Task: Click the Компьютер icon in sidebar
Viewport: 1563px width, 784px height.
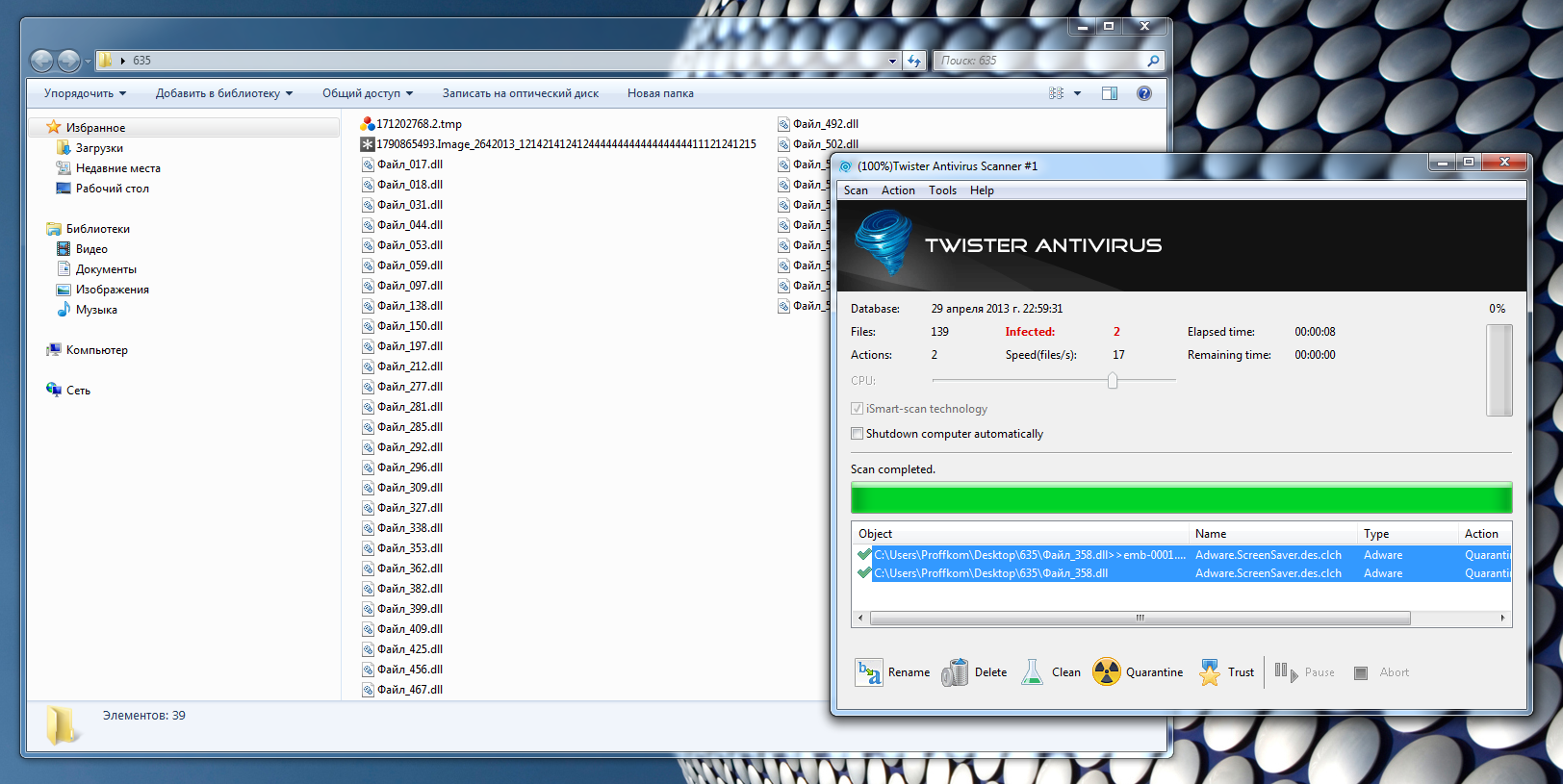Action: point(54,350)
